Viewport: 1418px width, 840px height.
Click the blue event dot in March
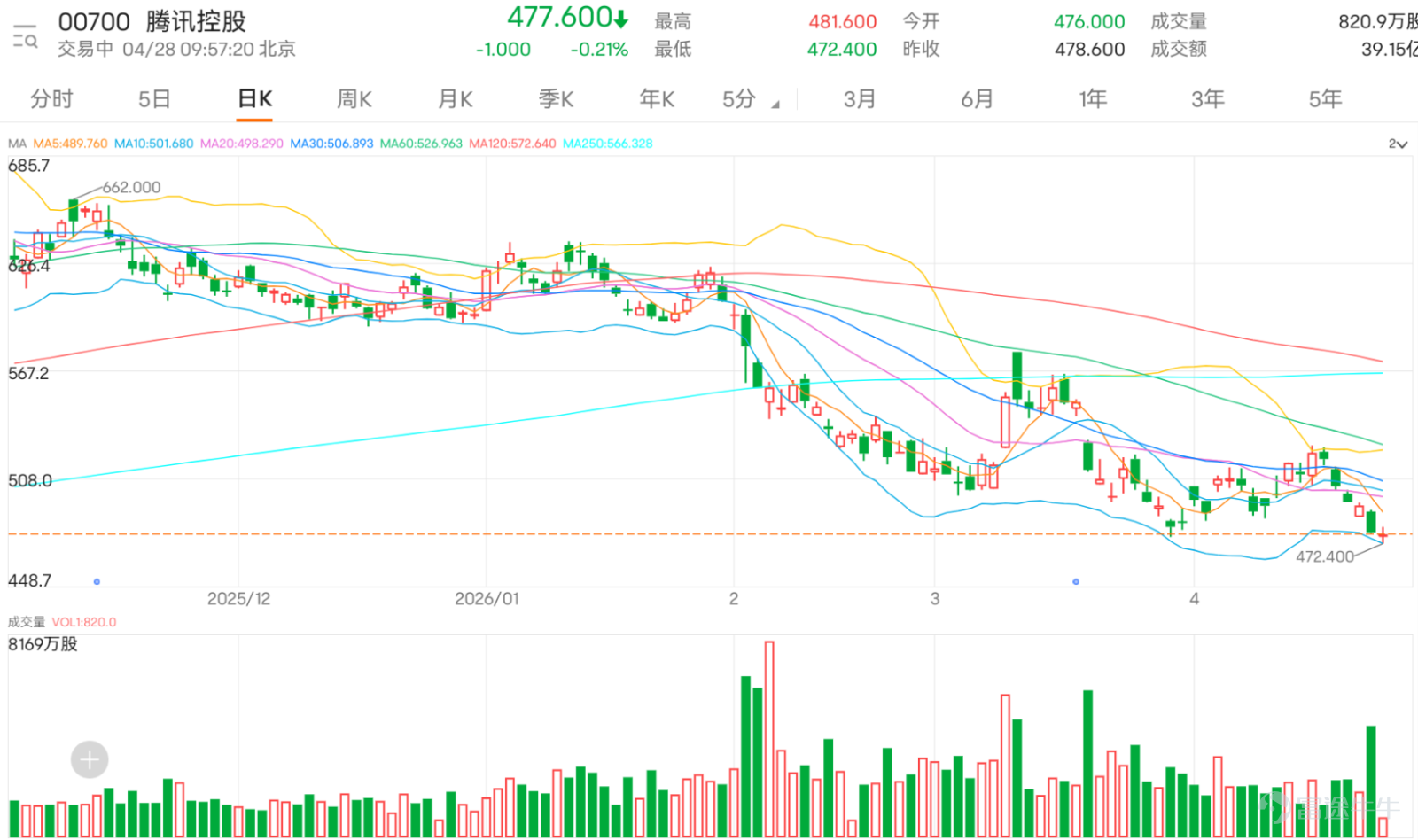tap(1075, 581)
